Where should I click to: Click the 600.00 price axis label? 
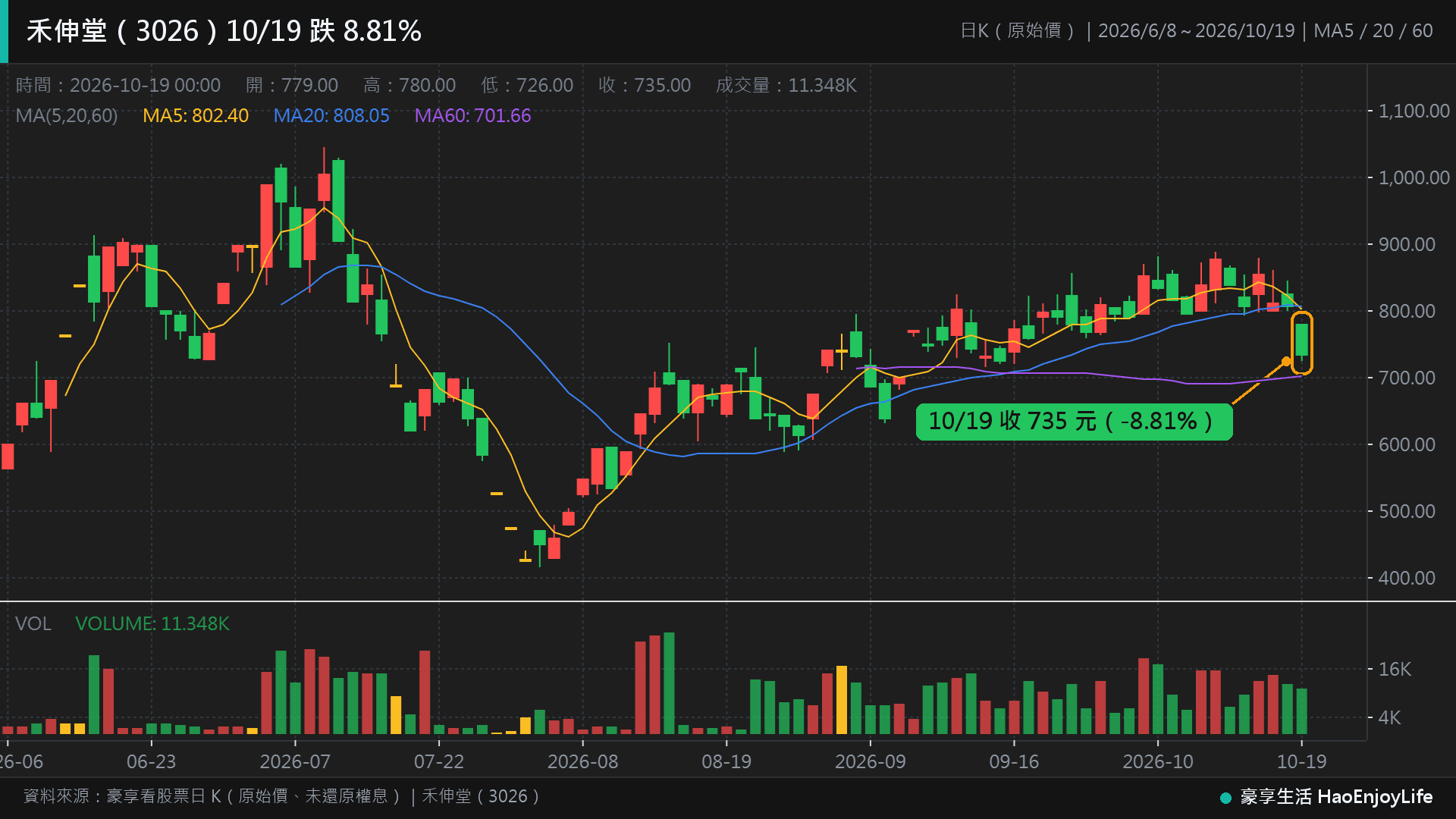click(x=1407, y=445)
